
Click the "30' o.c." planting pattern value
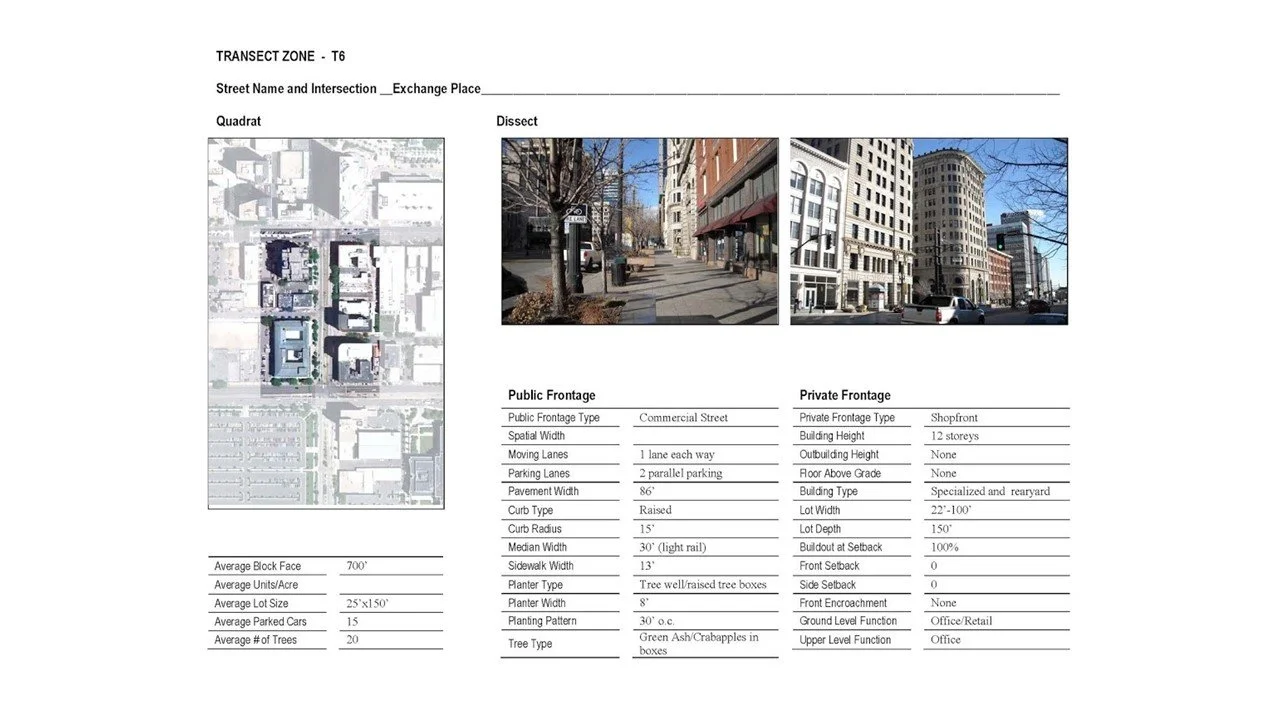pos(657,621)
